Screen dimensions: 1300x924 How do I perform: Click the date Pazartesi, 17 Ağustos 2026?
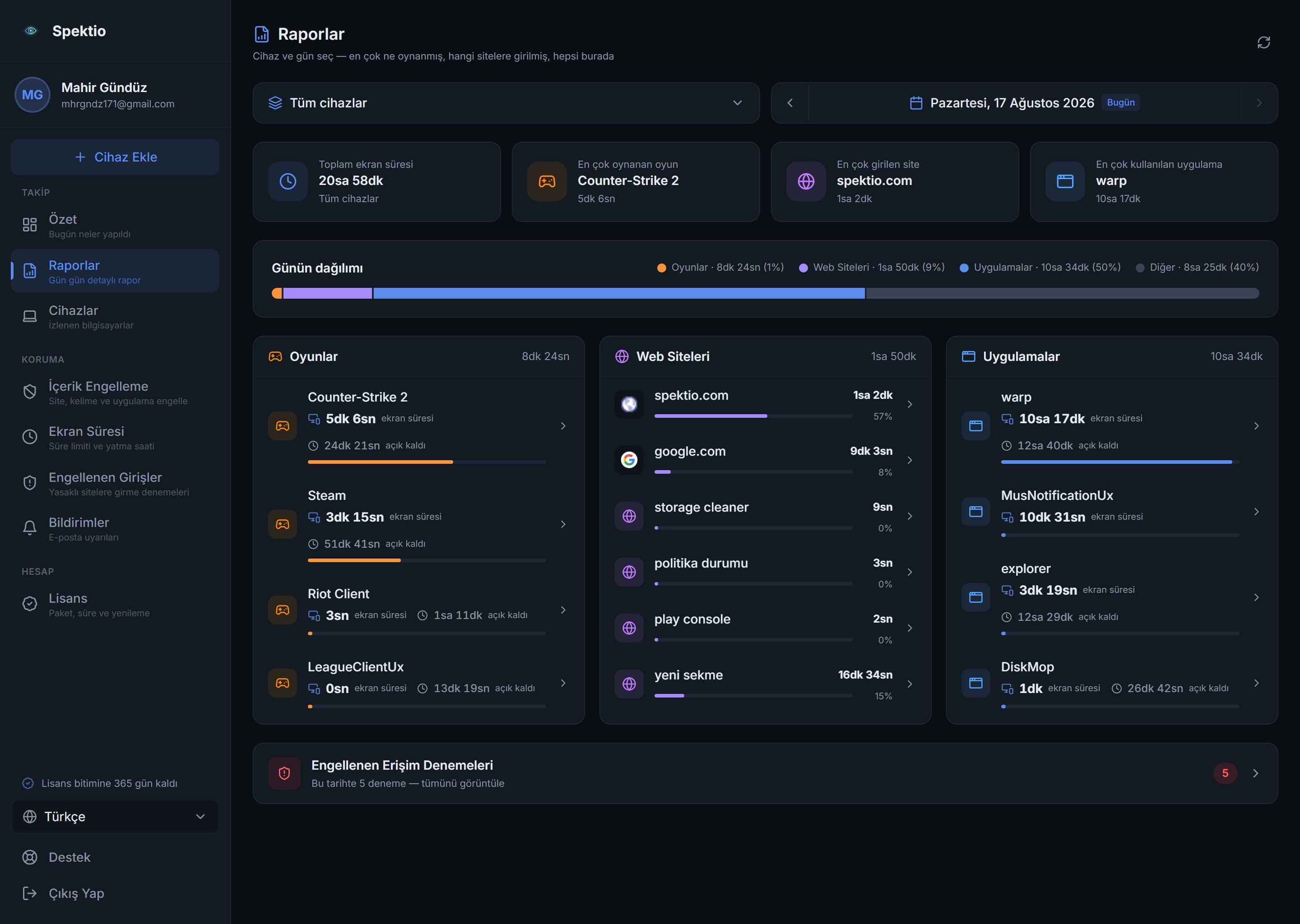[x=1012, y=103]
